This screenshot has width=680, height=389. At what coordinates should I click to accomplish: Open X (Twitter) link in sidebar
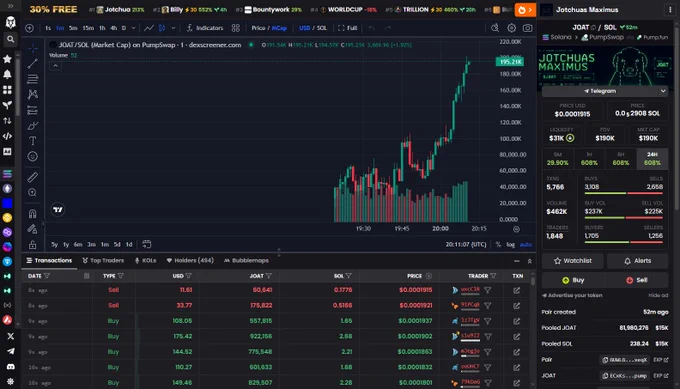coord(10,336)
